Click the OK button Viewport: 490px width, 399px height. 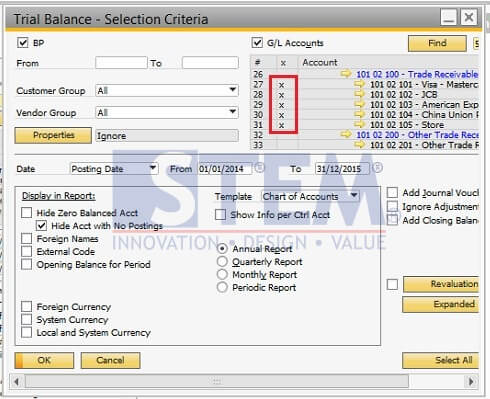[44, 360]
